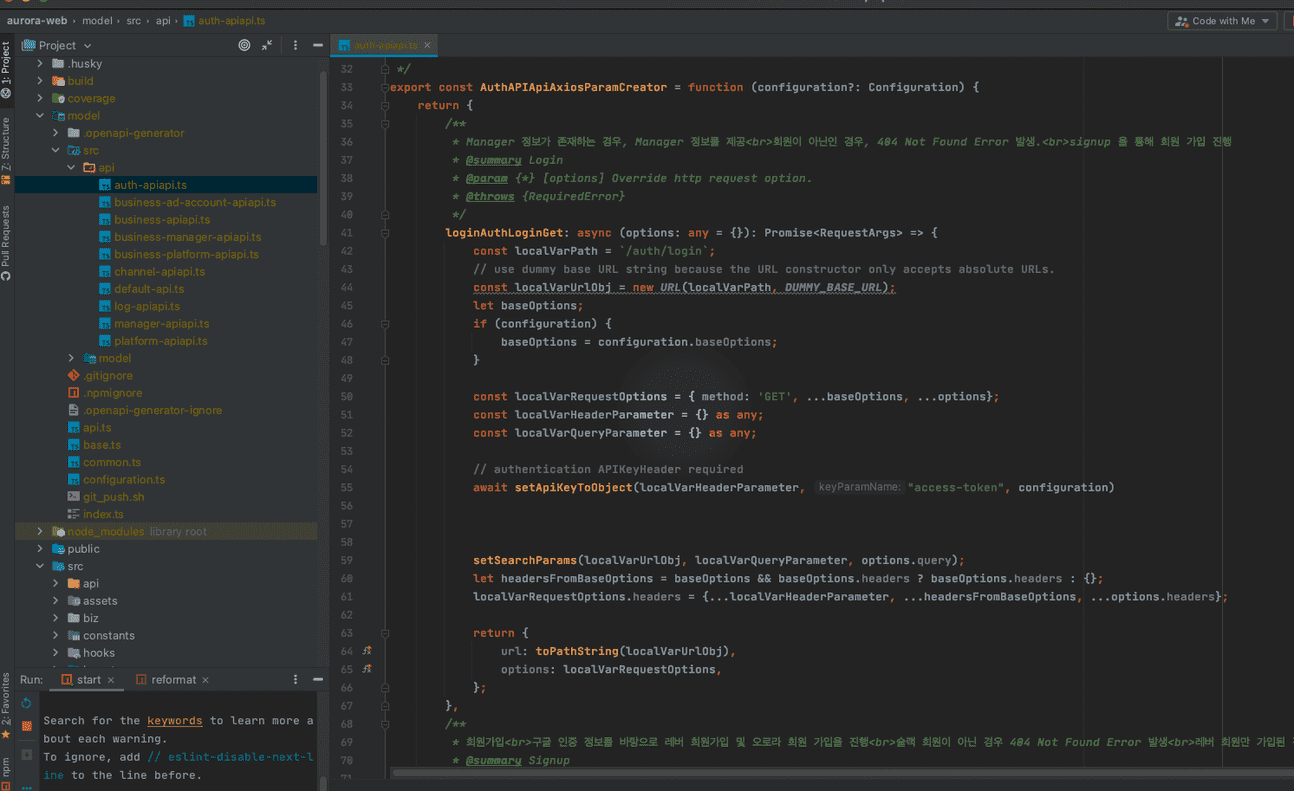Hide the Project tool window
The height and width of the screenshot is (791, 1294).
pos(317,45)
